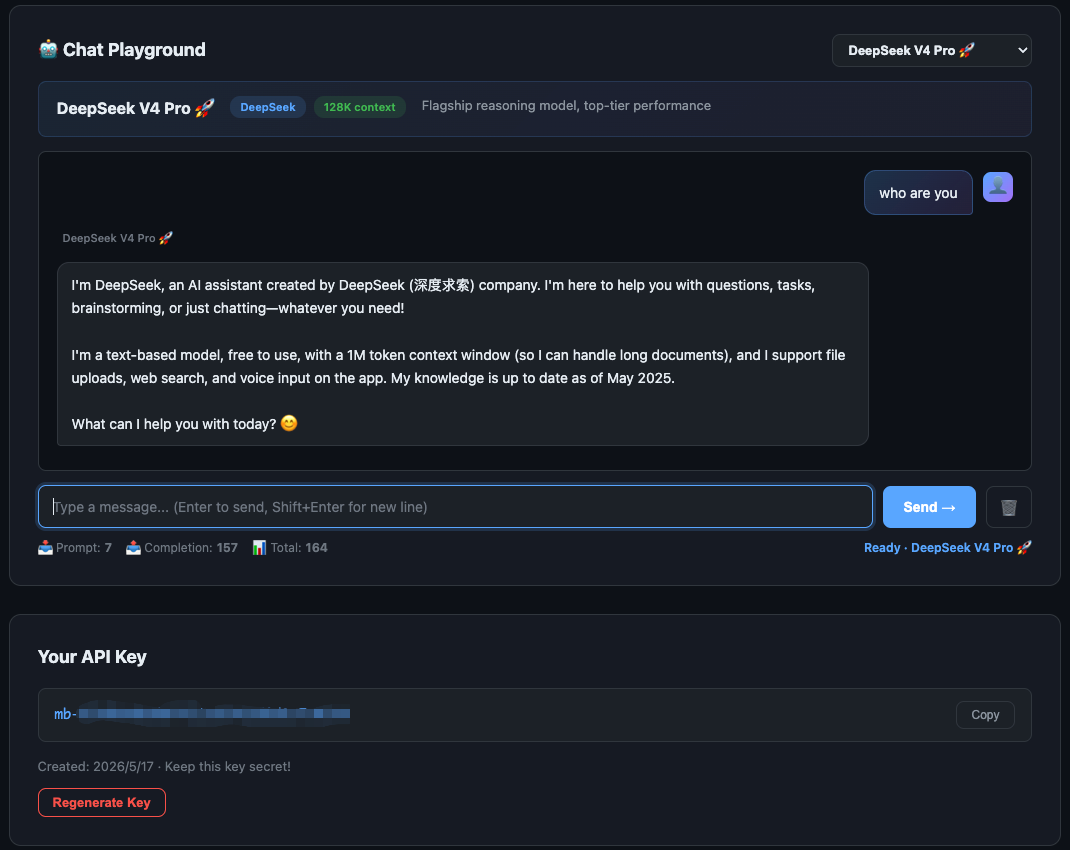Click the assistant reply starting 'I'm DeepSeek'
This screenshot has width=1070, height=850.
click(x=463, y=354)
